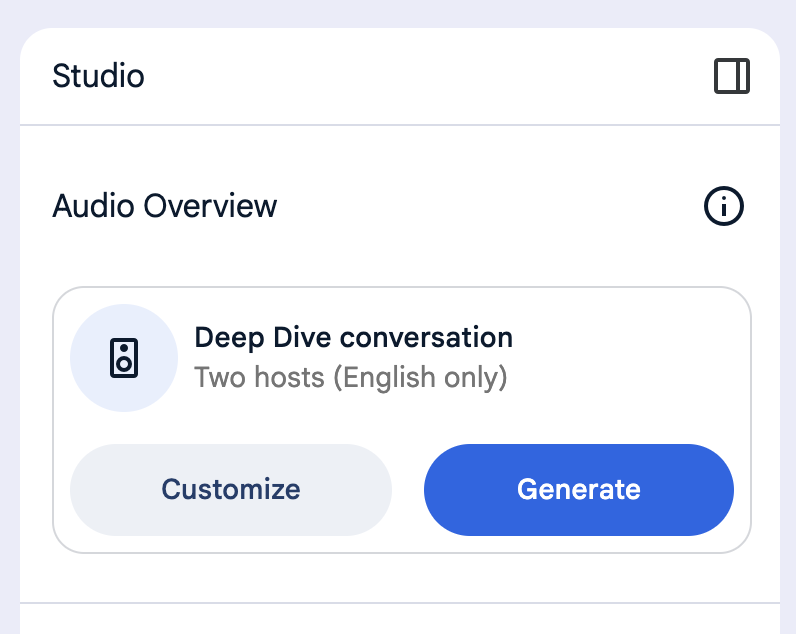The image size is (796, 634).
Task: Click the 'Two hosts (English only)' subtitle
Action: [350, 378]
